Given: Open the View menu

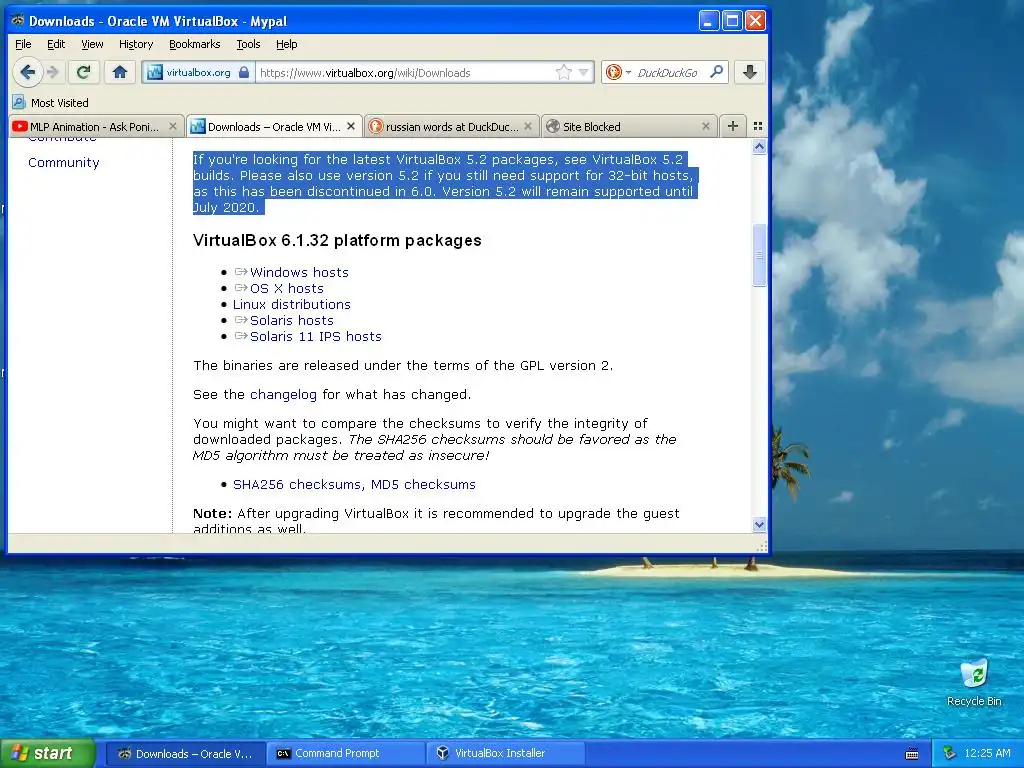Looking at the screenshot, I should [92, 44].
